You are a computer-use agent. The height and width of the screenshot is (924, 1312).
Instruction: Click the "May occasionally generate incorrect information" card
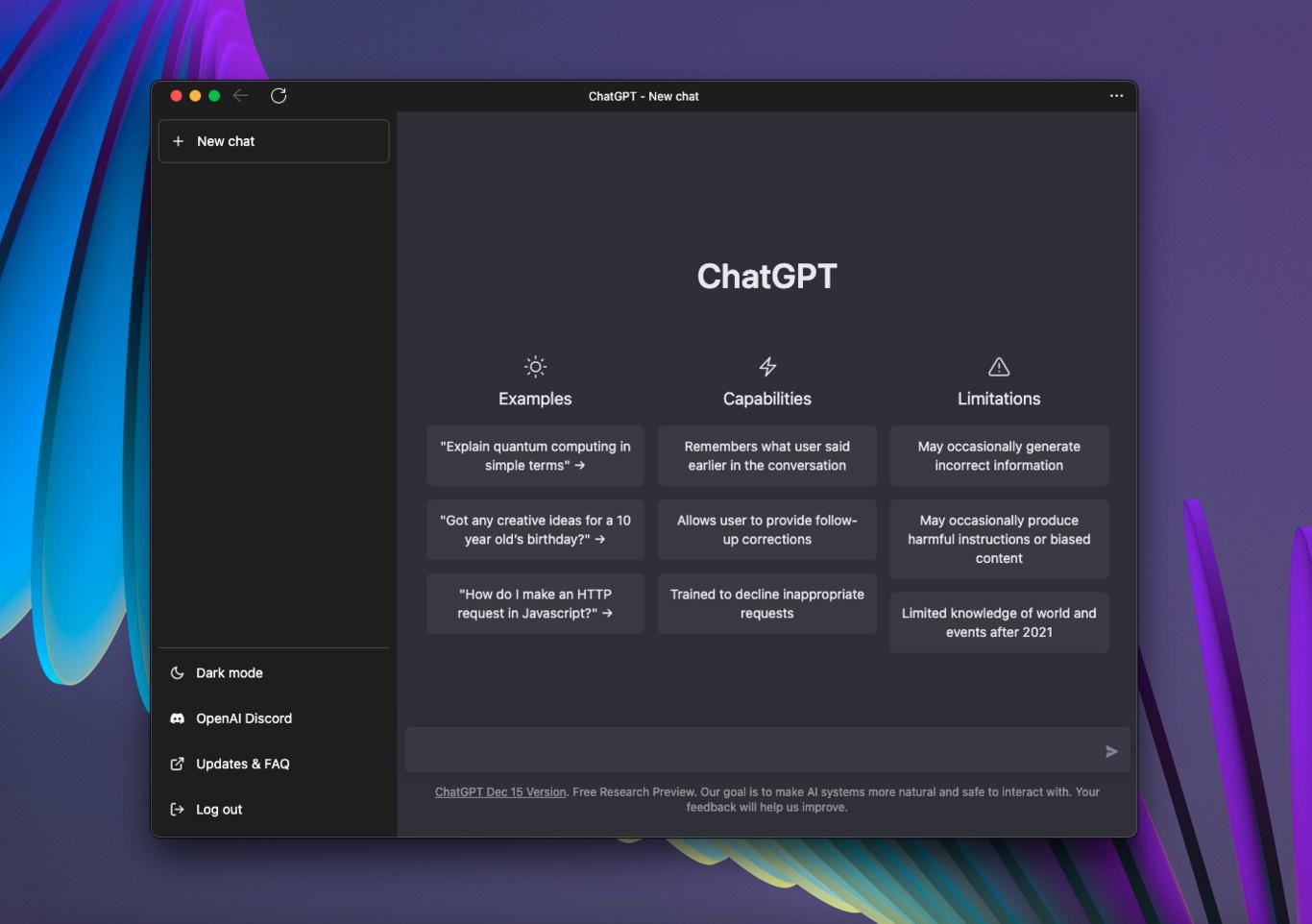point(999,456)
